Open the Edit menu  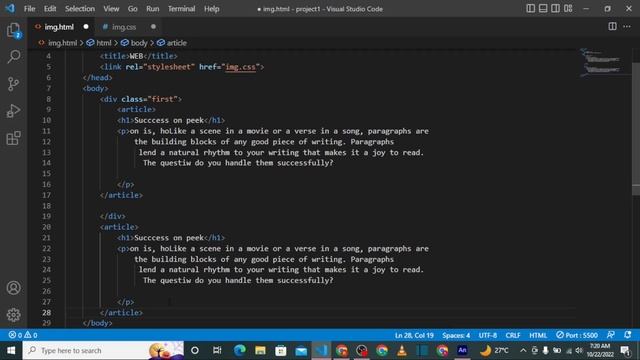pos(50,9)
